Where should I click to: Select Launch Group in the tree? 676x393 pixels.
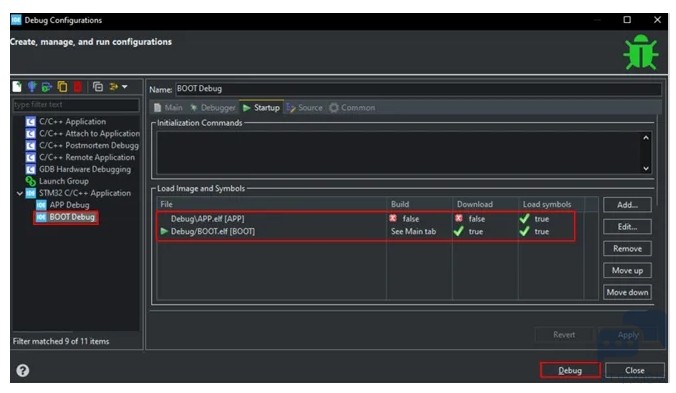(x=64, y=181)
